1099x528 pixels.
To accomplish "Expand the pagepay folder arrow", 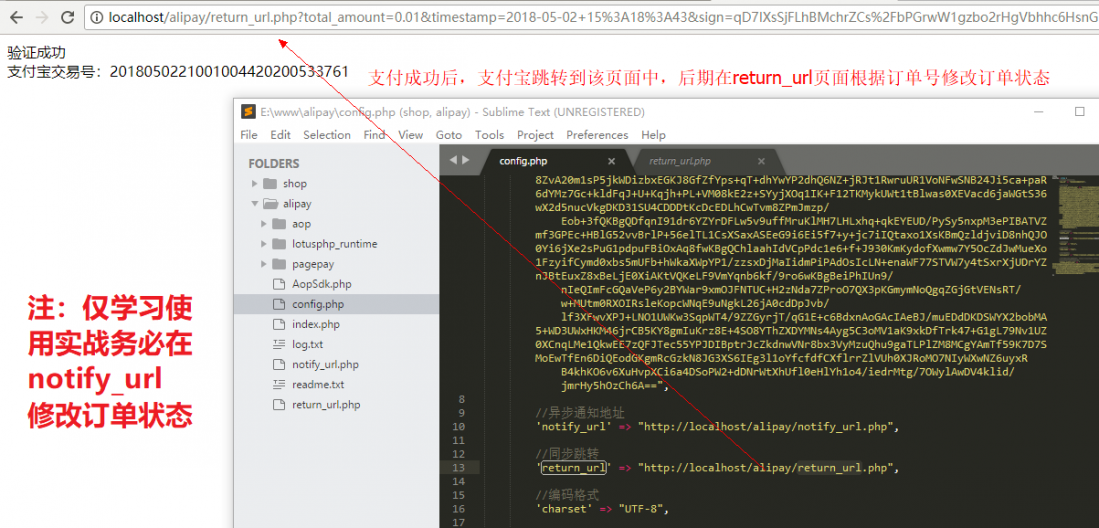I will [x=264, y=264].
